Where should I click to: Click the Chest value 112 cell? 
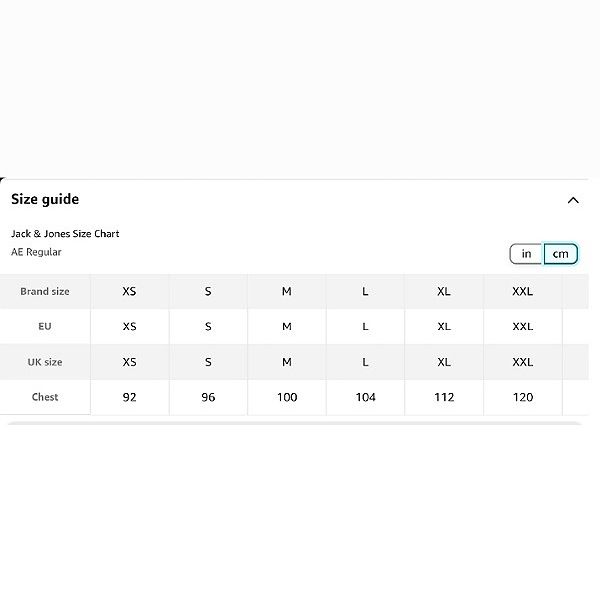(444, 397)
